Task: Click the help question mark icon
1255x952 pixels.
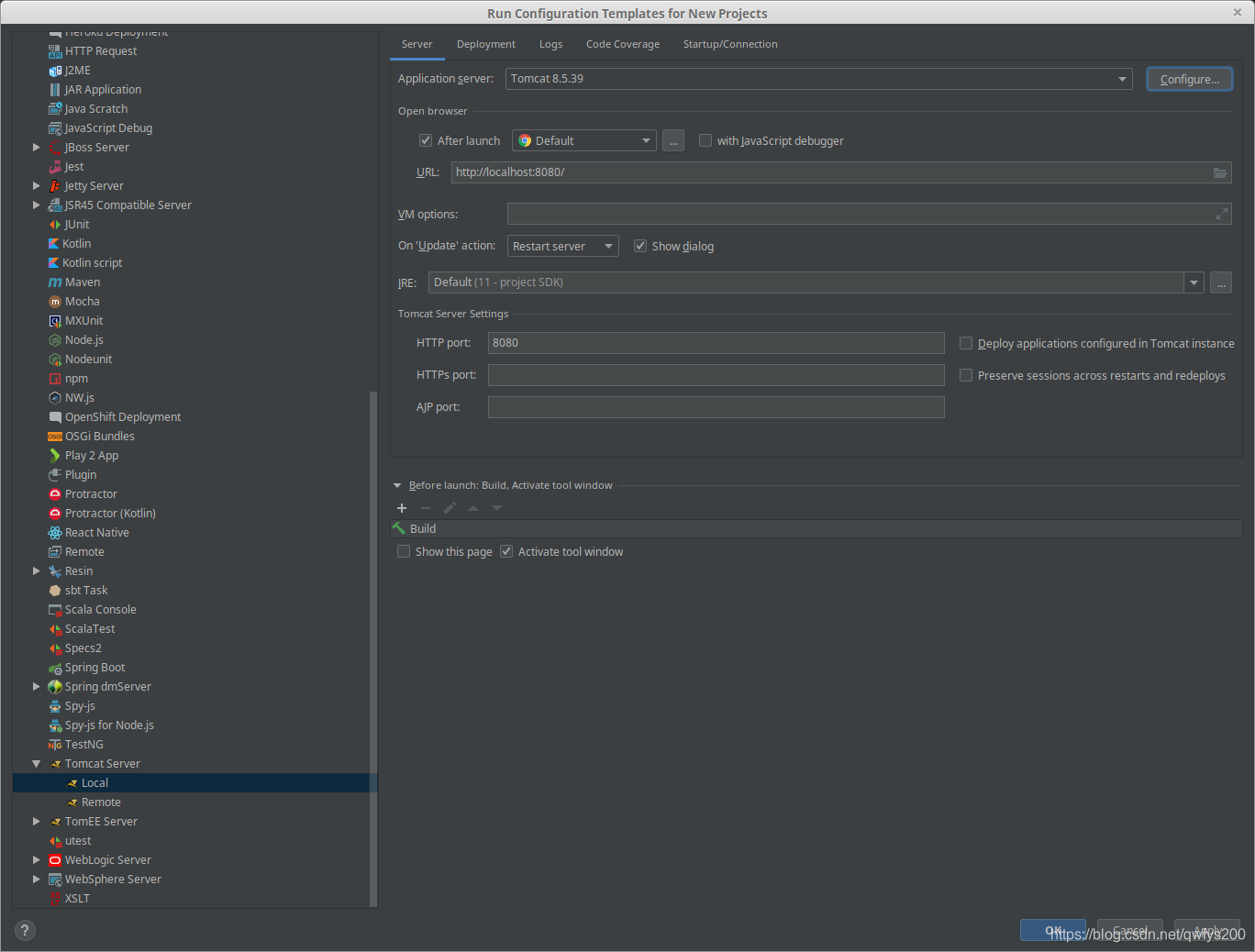Action: [x=25, y=930]
